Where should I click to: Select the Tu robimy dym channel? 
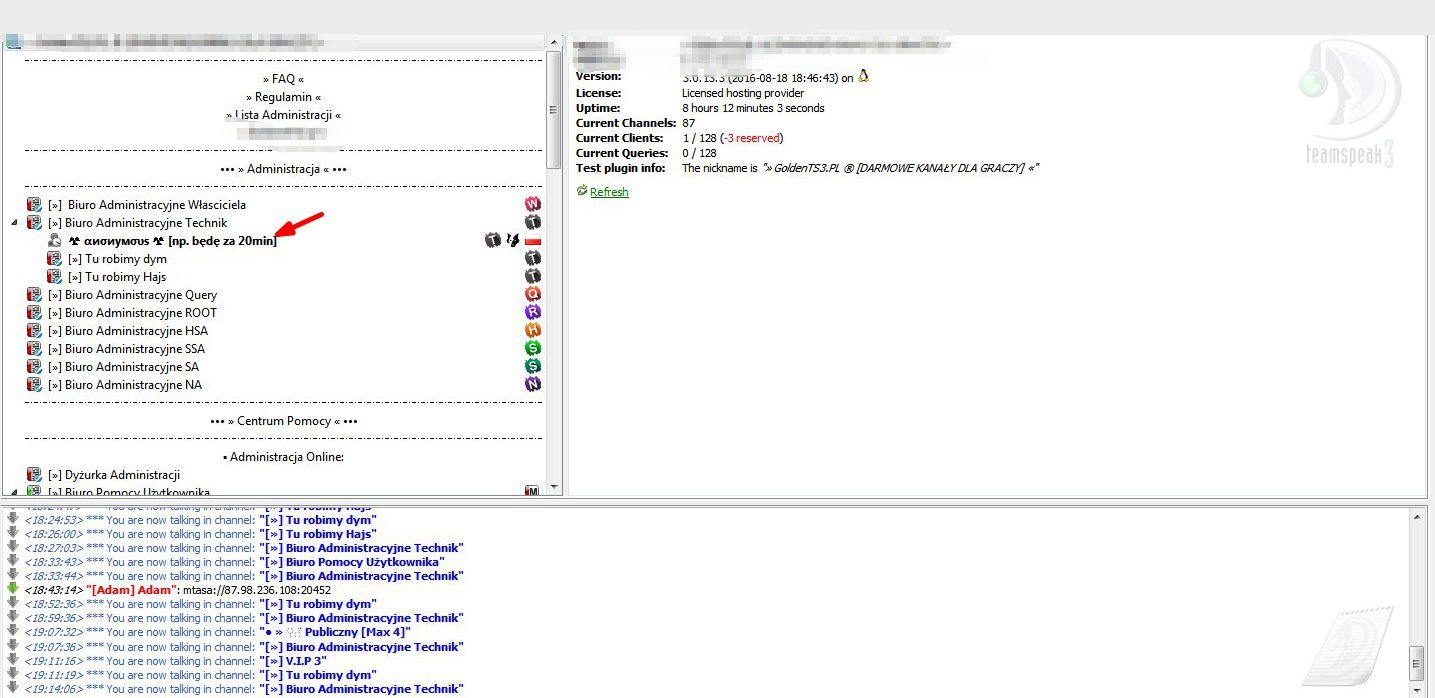(124, 259)
